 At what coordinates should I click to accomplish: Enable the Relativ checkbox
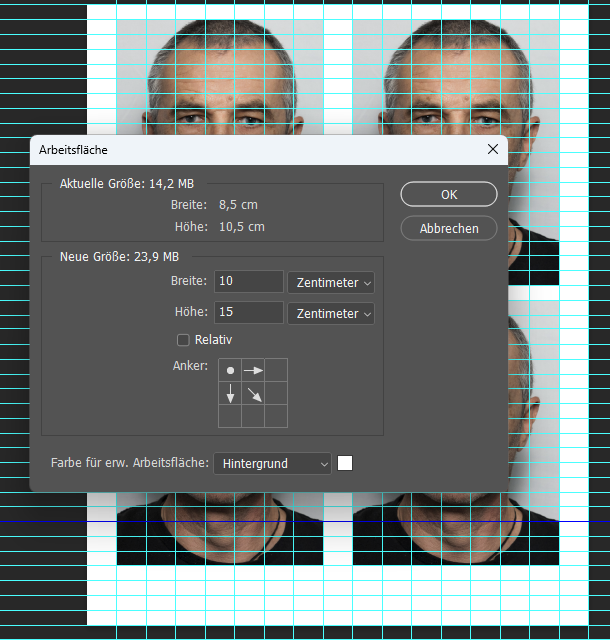pyautogui.click(x=183, y=340)
